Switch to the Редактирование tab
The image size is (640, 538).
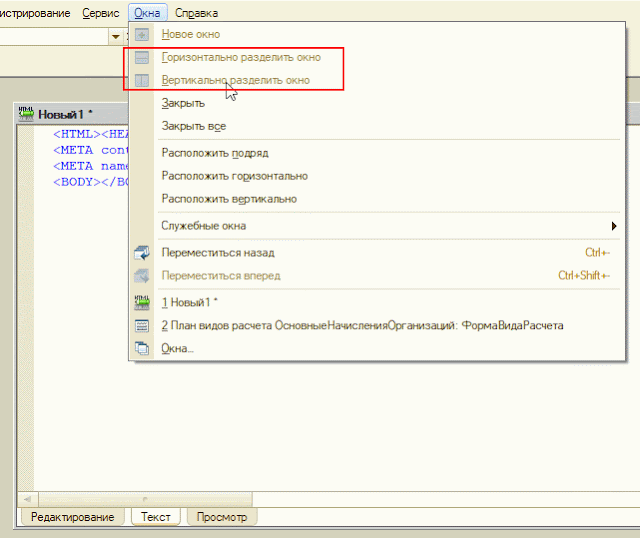[x=73, y=517]
